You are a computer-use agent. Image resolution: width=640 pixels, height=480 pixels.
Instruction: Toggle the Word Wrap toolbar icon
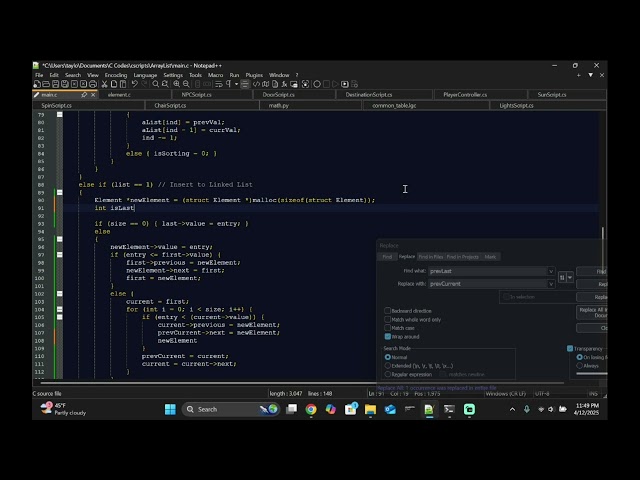click(x=219, y=84)
